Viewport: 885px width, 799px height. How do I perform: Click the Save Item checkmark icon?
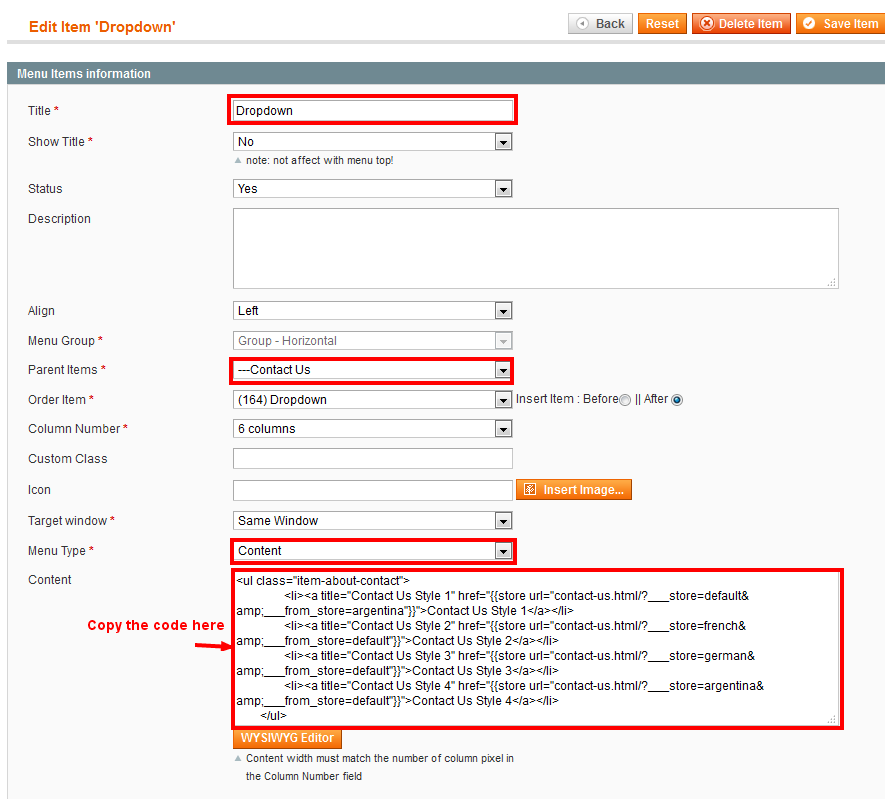pos(809,24)
